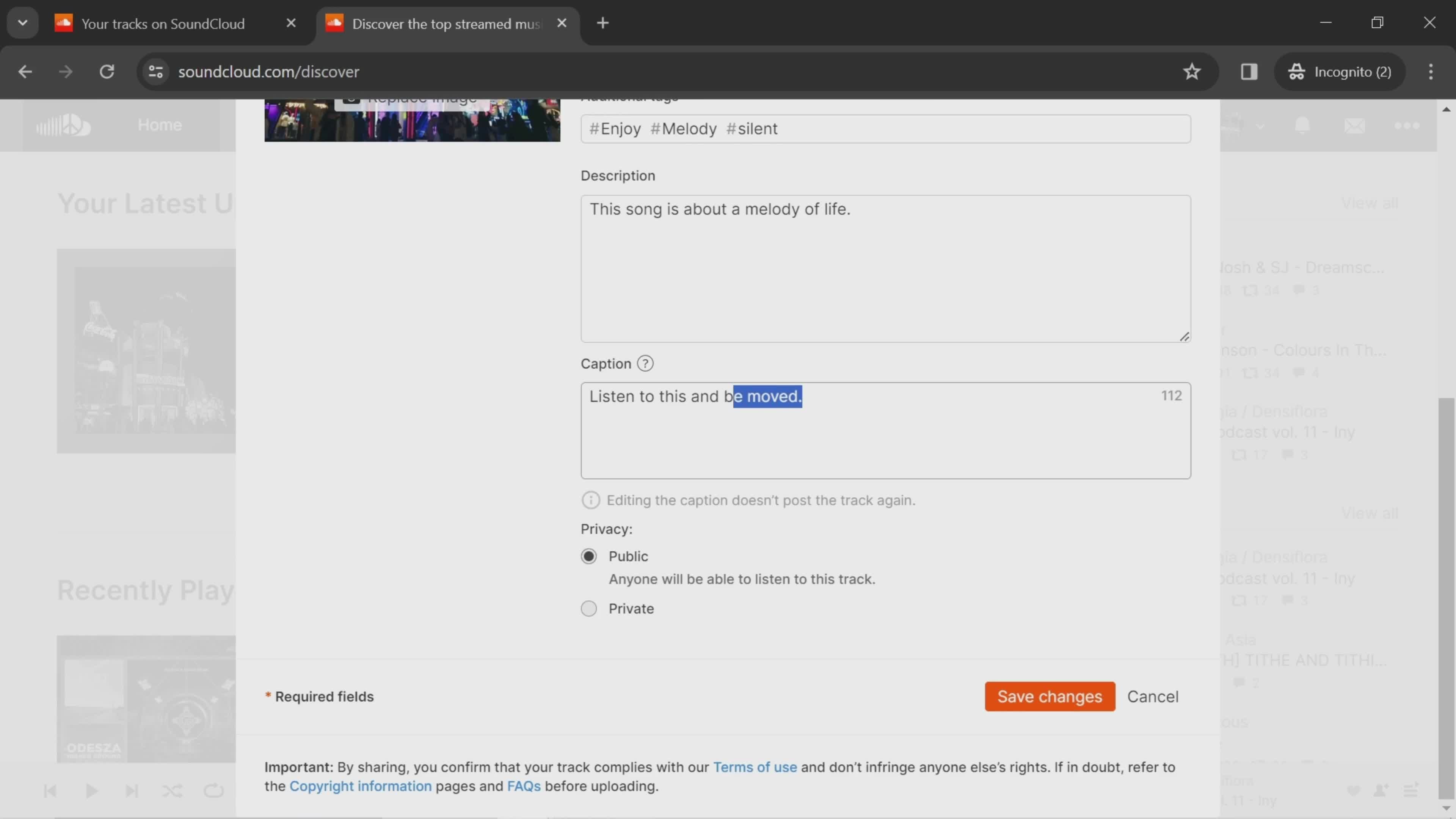Image resolution: width=1456 pixels, height=819 pixels.
Task: Select the Private radio button
Action: [589, 608]
